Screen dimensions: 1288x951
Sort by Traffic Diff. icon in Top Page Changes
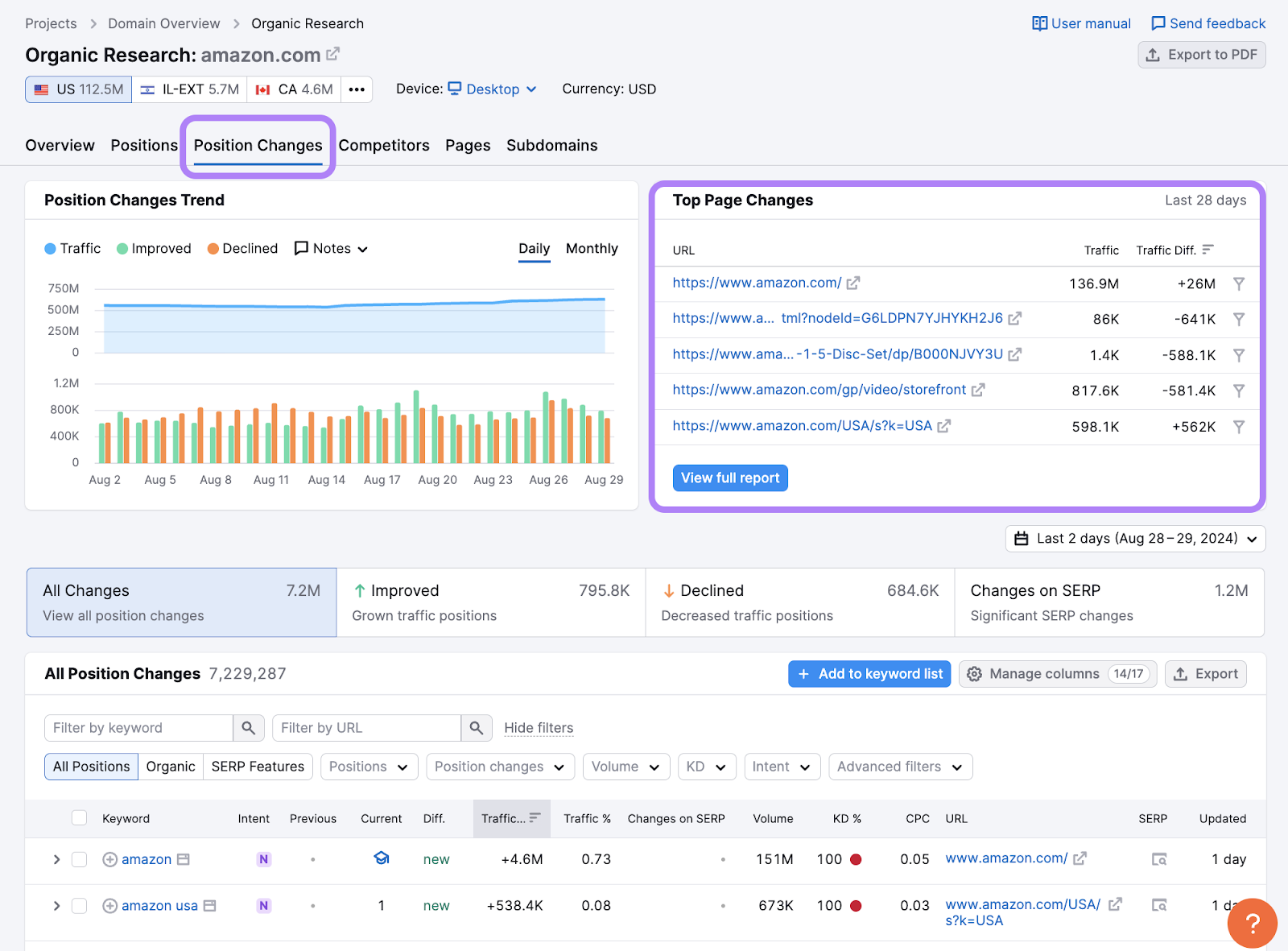tap(1207, 250)
